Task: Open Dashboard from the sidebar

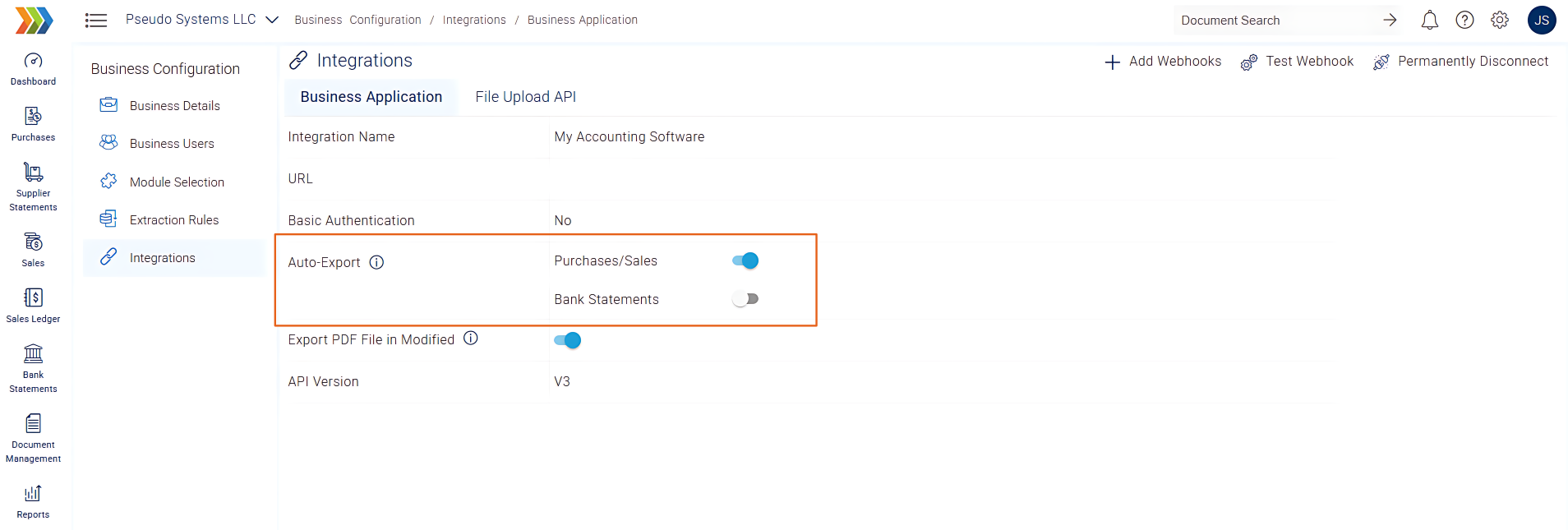Action: click(33, 70)
